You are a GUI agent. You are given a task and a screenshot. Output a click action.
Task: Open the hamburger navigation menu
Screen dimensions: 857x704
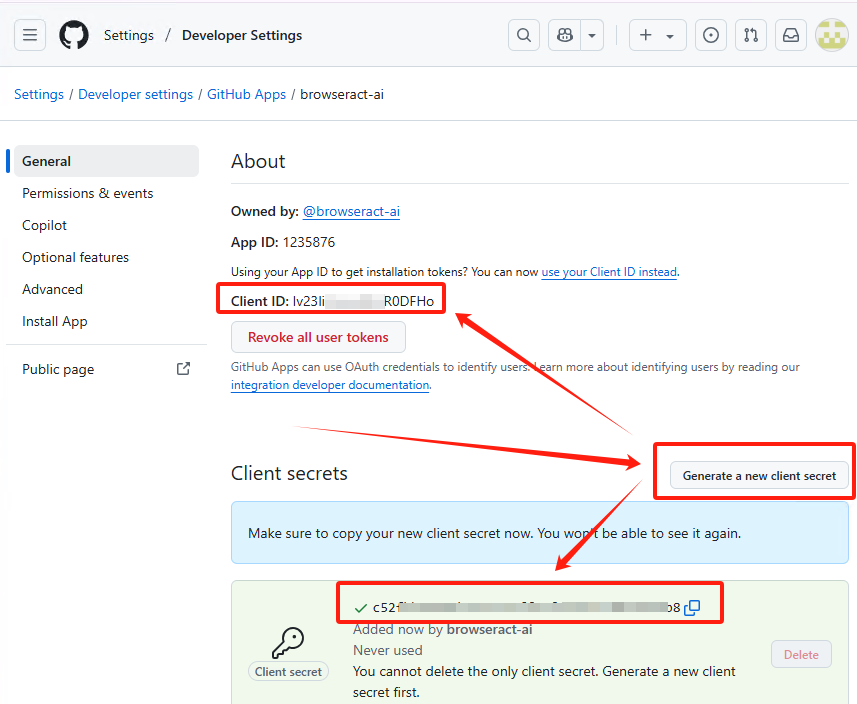pos(30,35)
